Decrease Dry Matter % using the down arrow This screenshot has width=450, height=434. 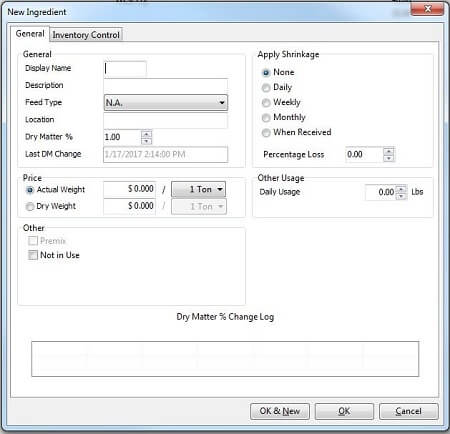point(147,141)
